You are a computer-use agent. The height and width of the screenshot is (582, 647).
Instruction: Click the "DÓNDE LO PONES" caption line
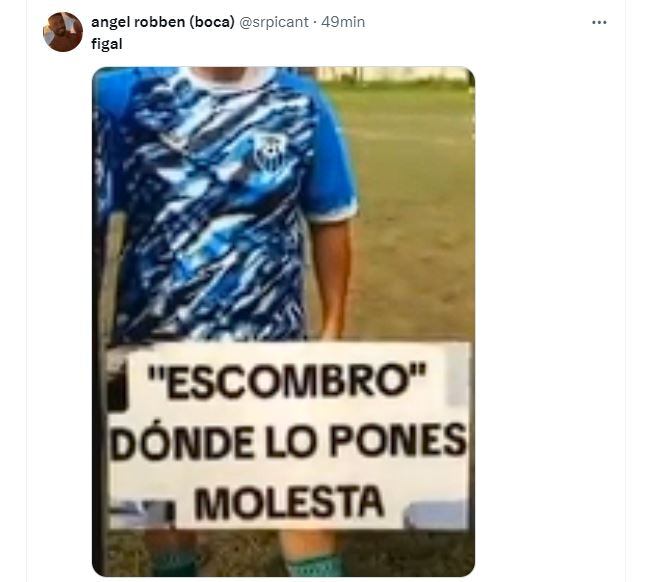(288, 442)
